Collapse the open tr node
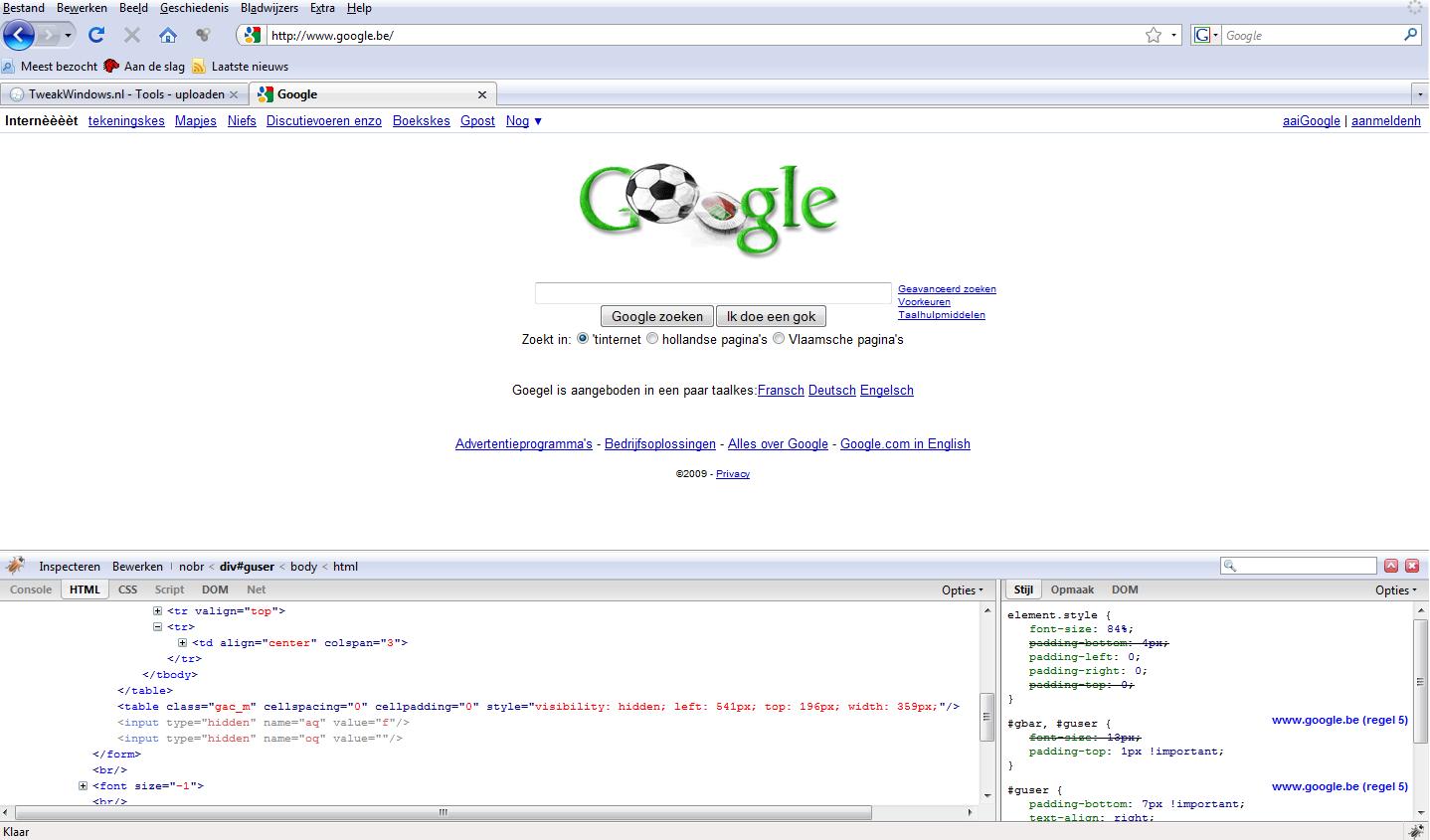The image size is (1430, 840). (158, 627)
